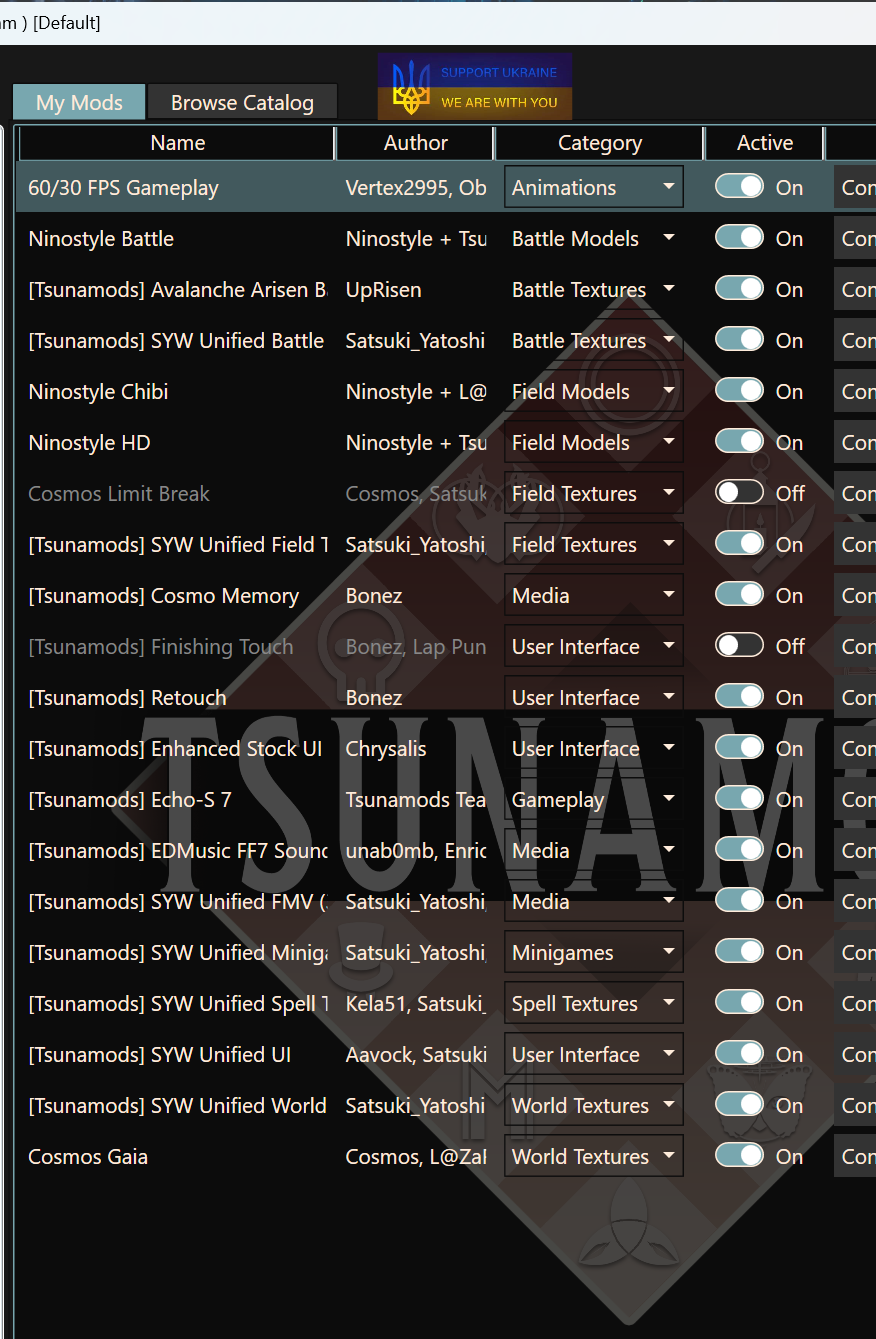Sort mods by the Category column header
Screen dimensions: 876x1339
click(600, 143)
